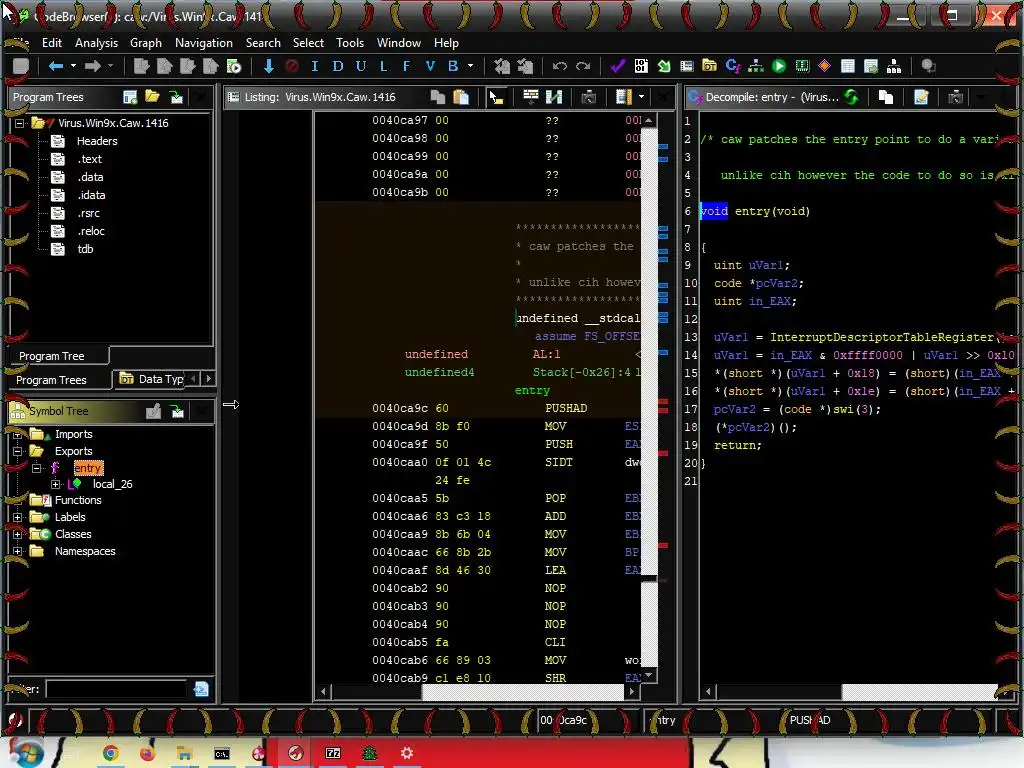
Task: Click the edit notepad icon in Decompile panel
Action: [921, 97]
